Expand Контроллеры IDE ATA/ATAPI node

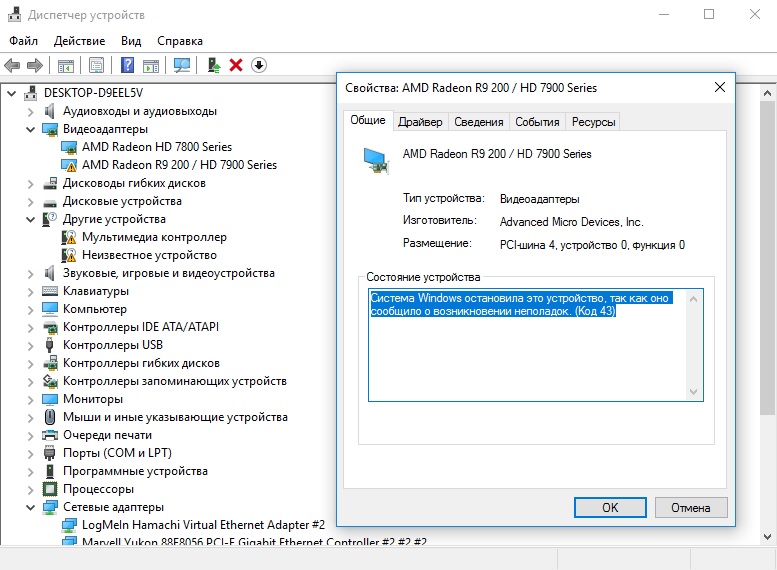31,328
